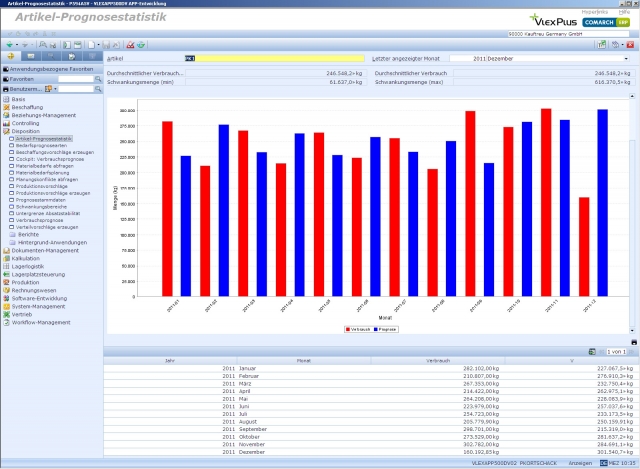Expand the Berichte folder
This screenshot has height=469, width=640.
[28, 233]
